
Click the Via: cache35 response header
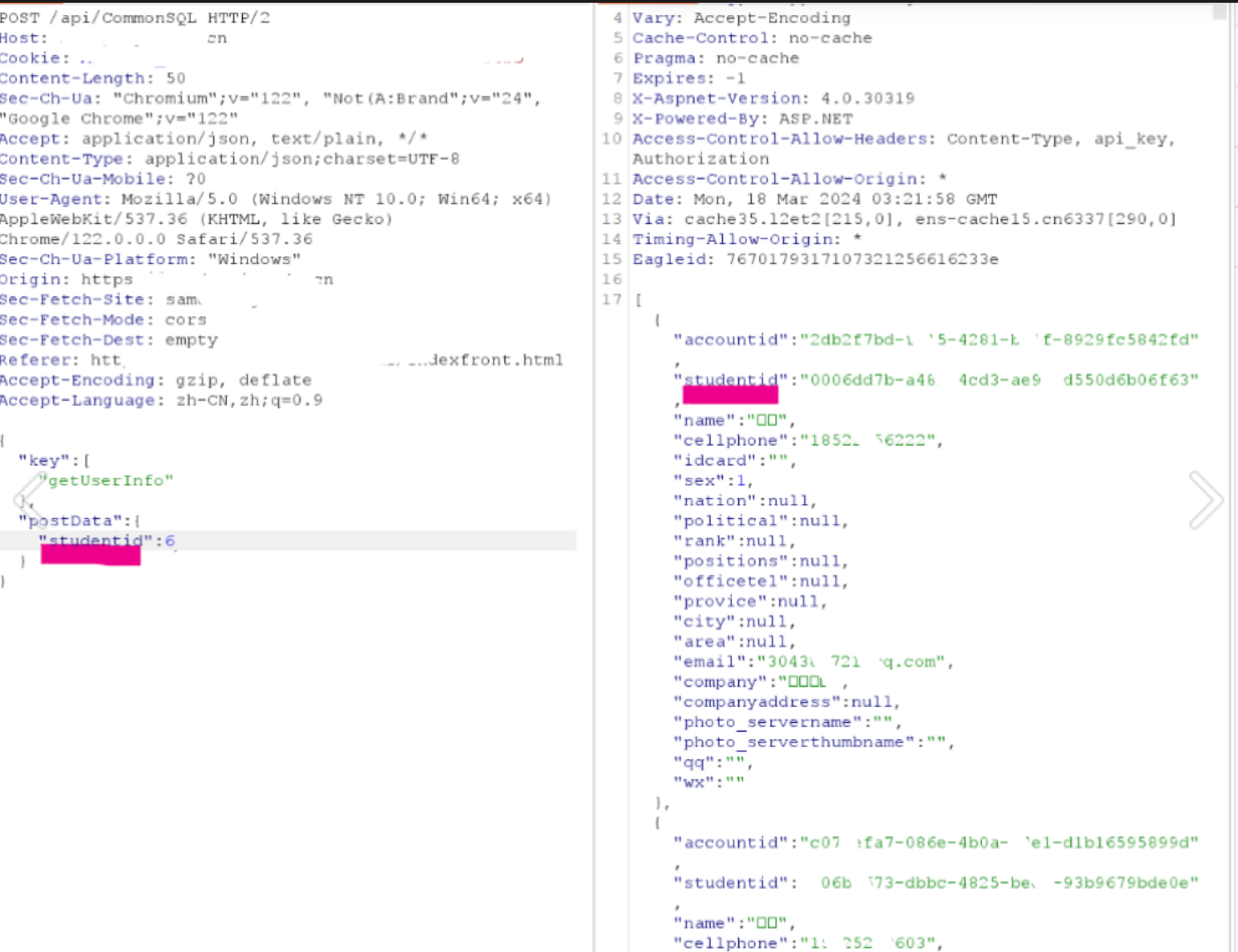[x=904, y=219]
